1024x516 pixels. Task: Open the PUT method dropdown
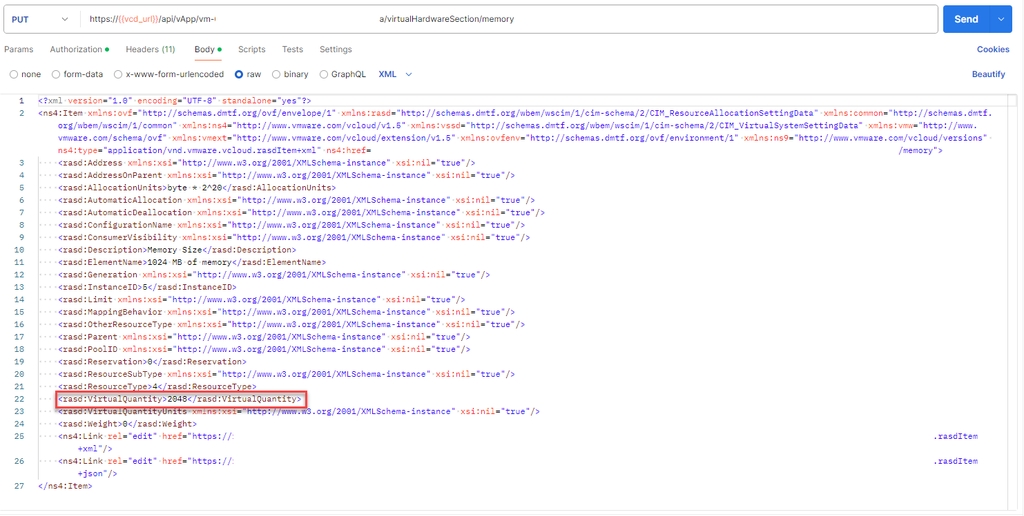point(40,19)
